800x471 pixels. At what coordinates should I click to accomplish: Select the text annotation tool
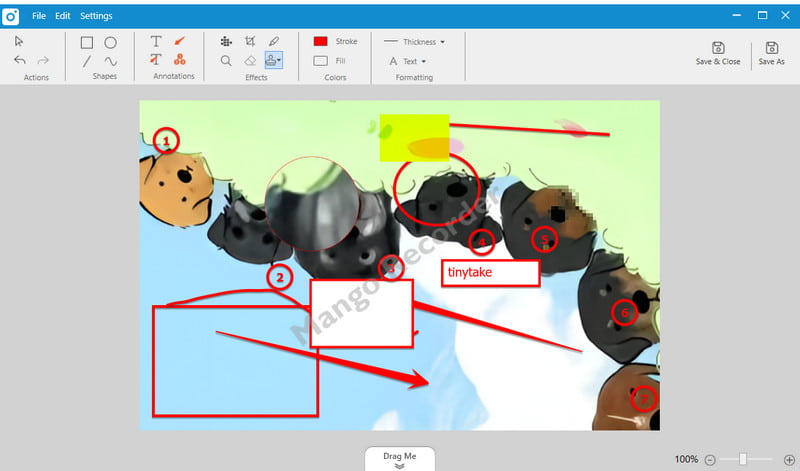tap(156, 41)
